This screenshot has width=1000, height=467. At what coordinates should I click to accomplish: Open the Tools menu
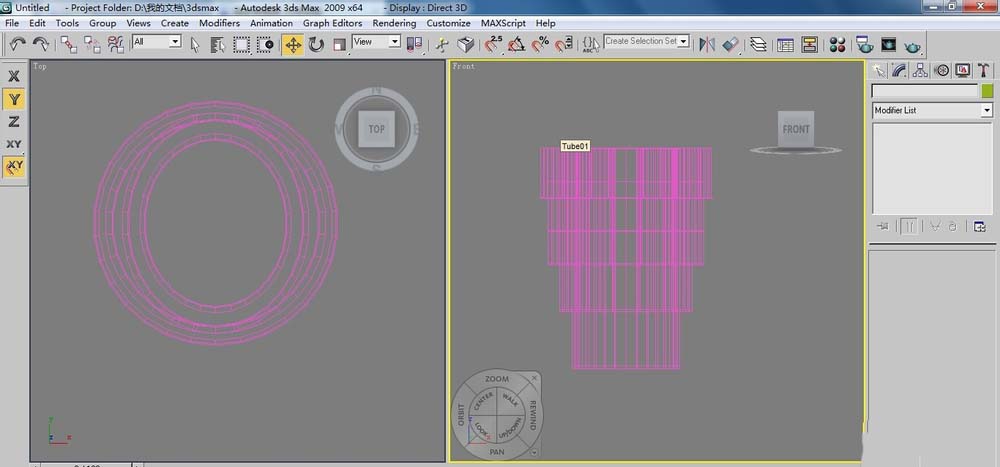coord(67,23)
